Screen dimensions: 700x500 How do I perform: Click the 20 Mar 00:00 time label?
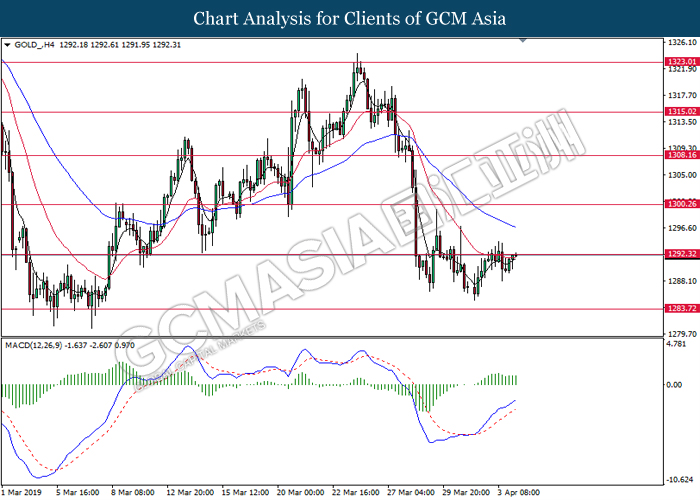(300, 492)
